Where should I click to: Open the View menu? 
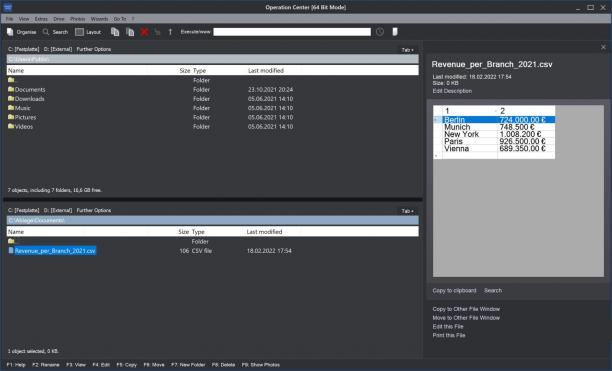tap(24, 19)
